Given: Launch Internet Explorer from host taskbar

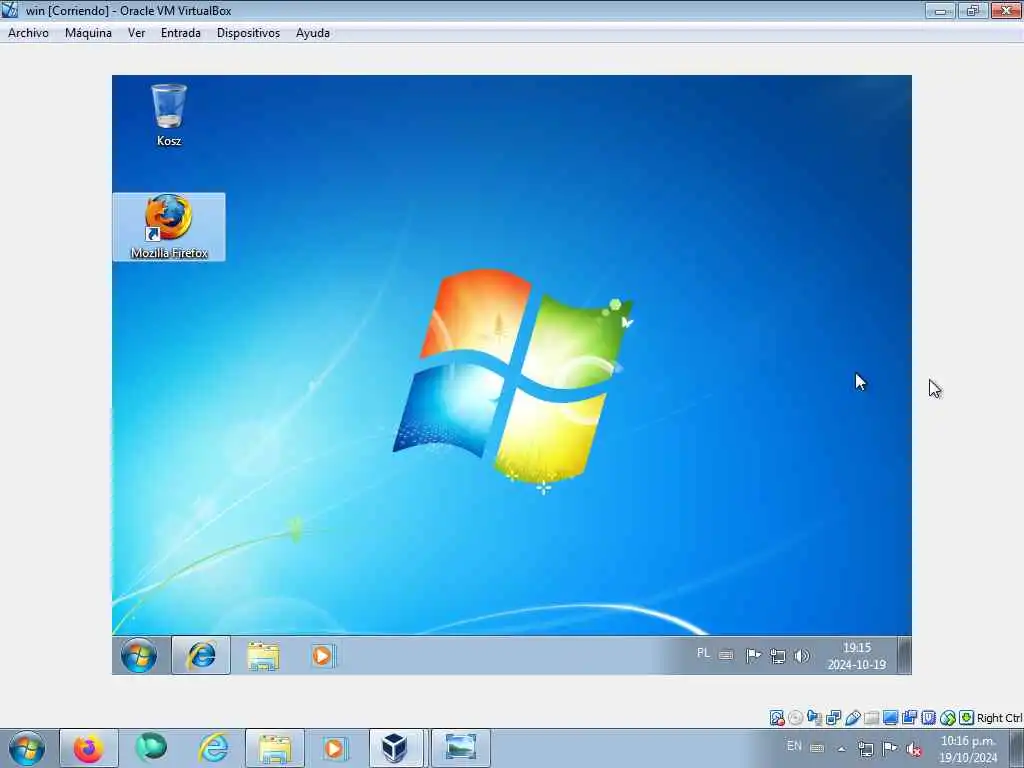Looking at the screenshot, I should tap(213, 748).
